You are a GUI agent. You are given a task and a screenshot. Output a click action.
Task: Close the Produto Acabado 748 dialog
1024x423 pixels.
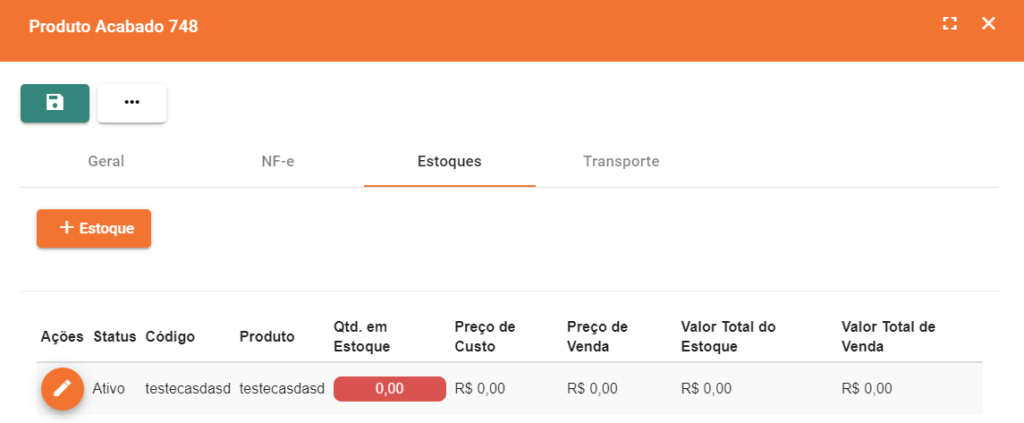click(988, 24)
